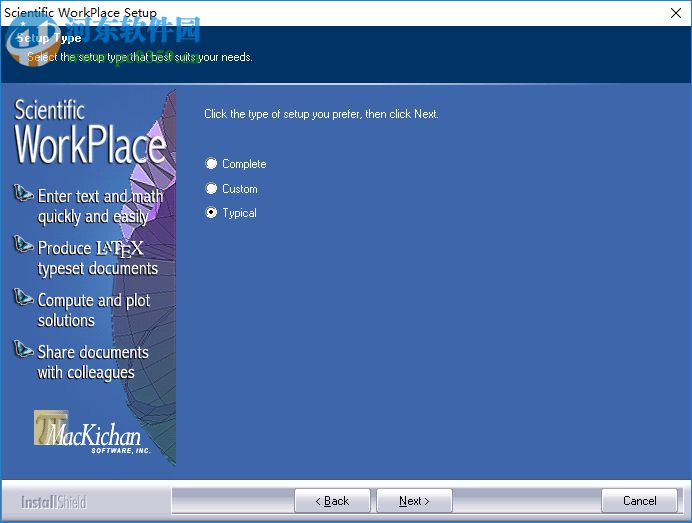Click the 'Complete' label text
This screenshot has height=523, width=692.
pyautogui.click(x=244, y=164)
